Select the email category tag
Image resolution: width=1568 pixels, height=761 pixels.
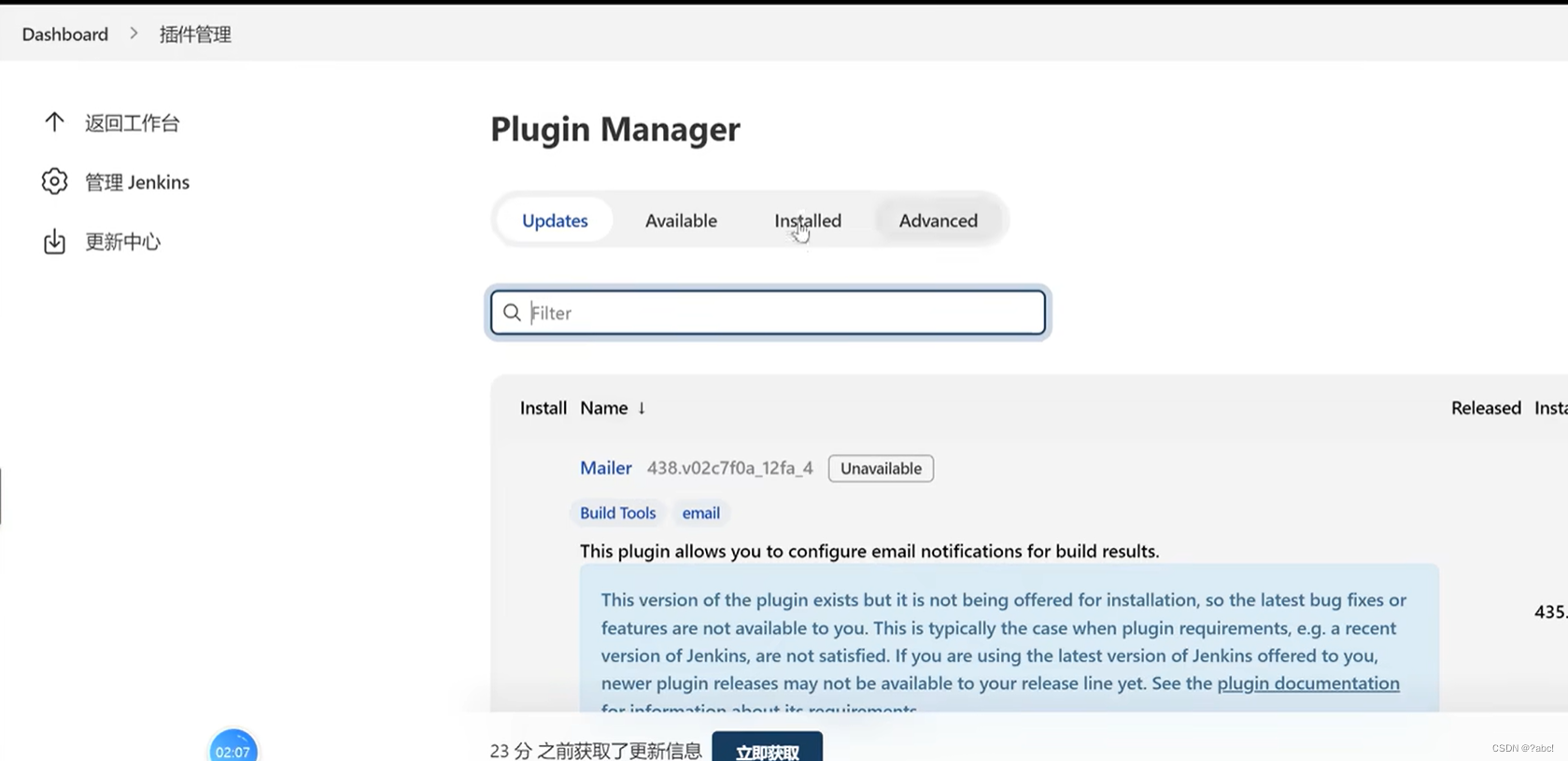pyautogui.click(x=700, y=513)
